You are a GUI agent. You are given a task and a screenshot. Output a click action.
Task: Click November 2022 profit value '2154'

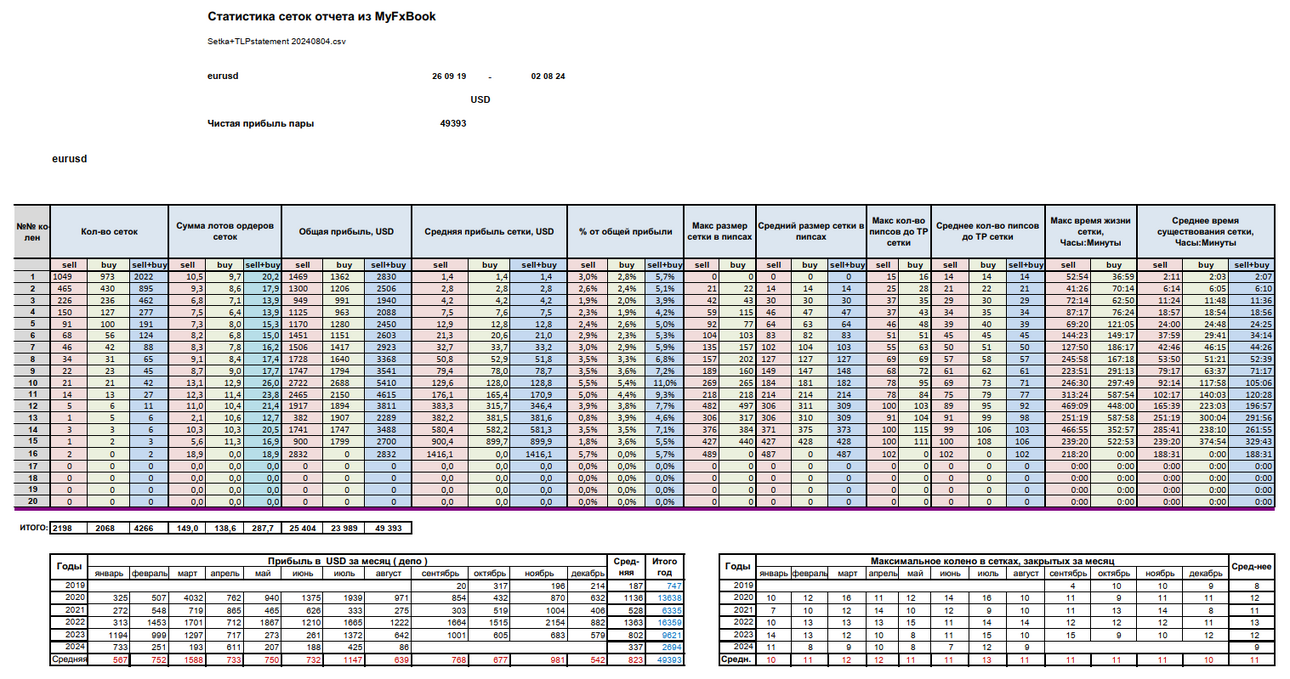pos(541,621)
